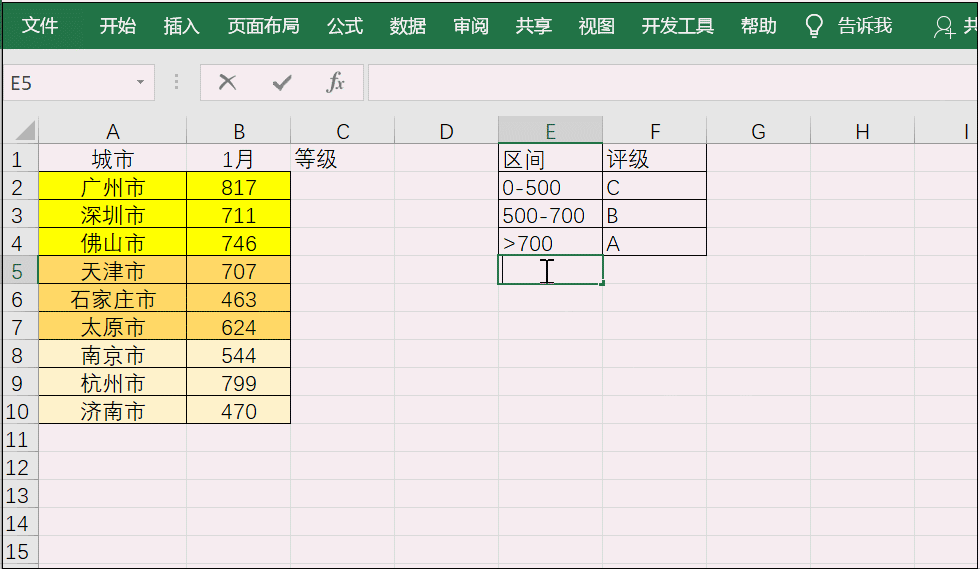Click the 告诉我 search box

pyautogui.click(x=865, y=26)
